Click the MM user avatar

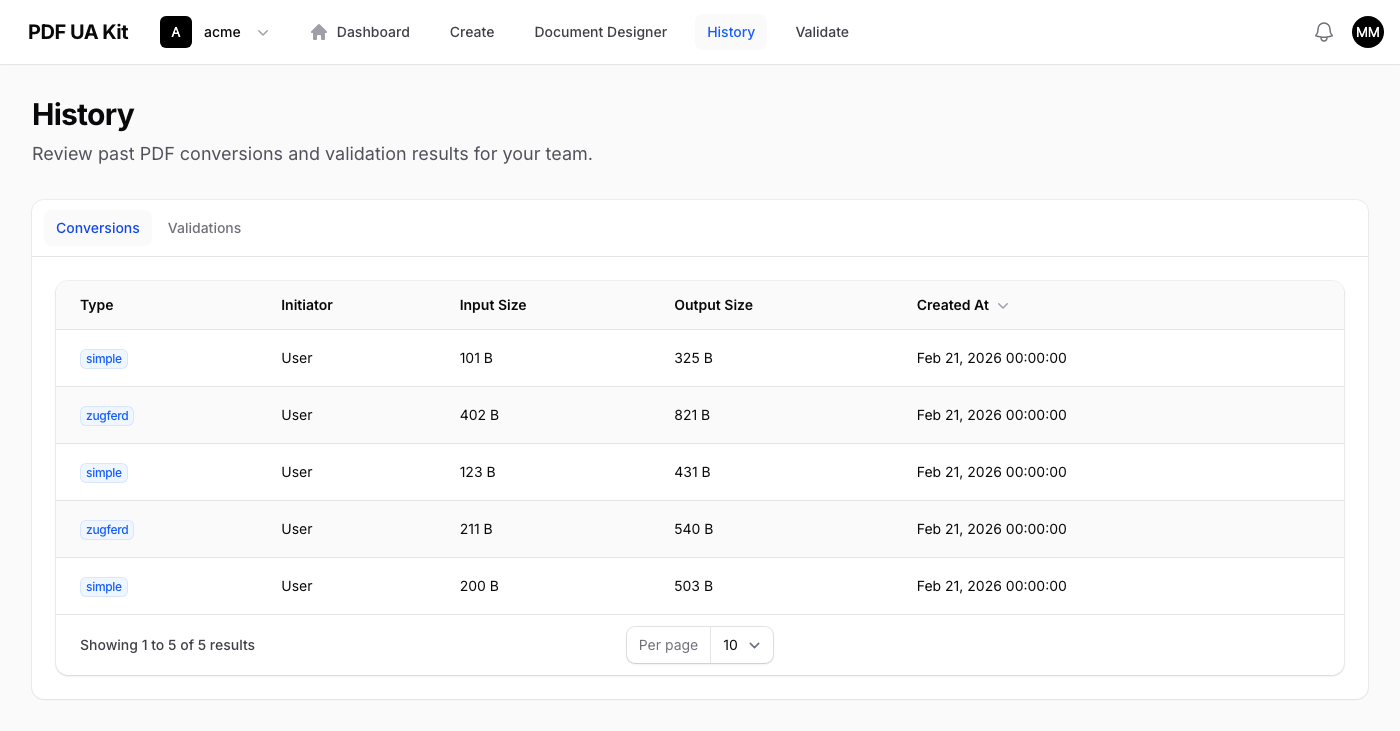pos(1367,31)
